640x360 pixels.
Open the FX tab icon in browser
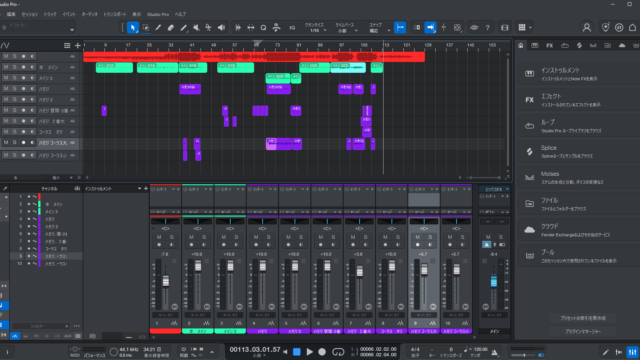point(549,45)
